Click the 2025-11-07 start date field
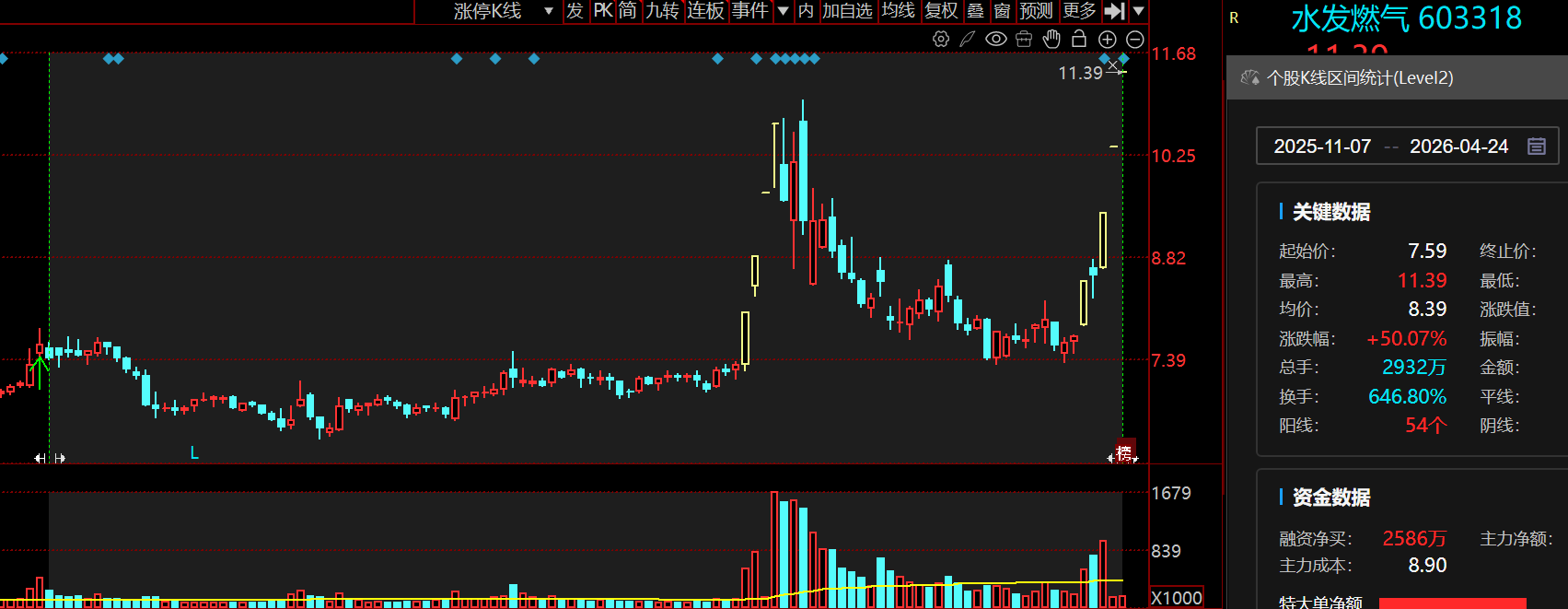The height and width of the screenshot is (609, 1568). pyautogui.click(x=1322, y=146)
